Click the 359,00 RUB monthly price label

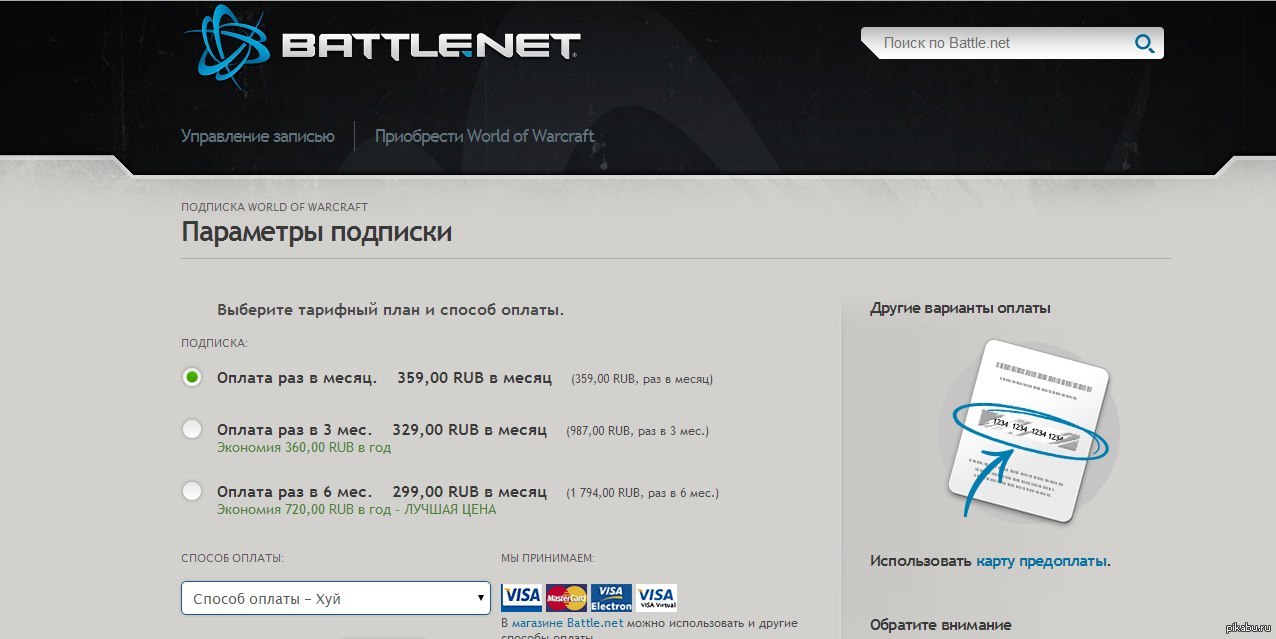[474, 378]
